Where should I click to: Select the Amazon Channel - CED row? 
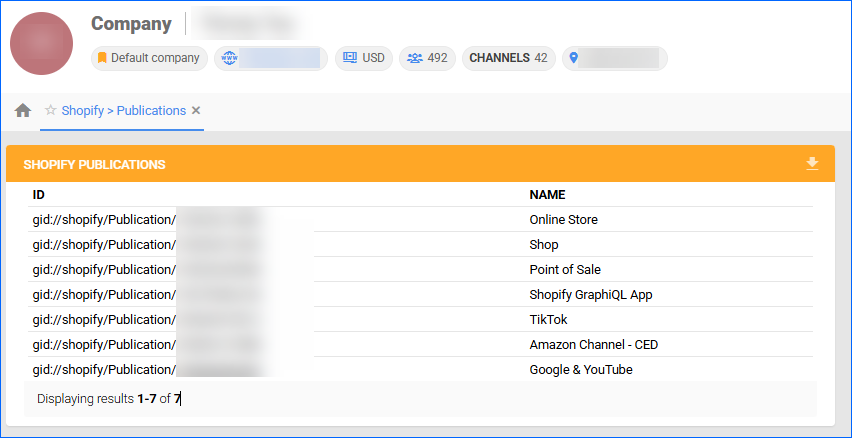tap(593, 345)
